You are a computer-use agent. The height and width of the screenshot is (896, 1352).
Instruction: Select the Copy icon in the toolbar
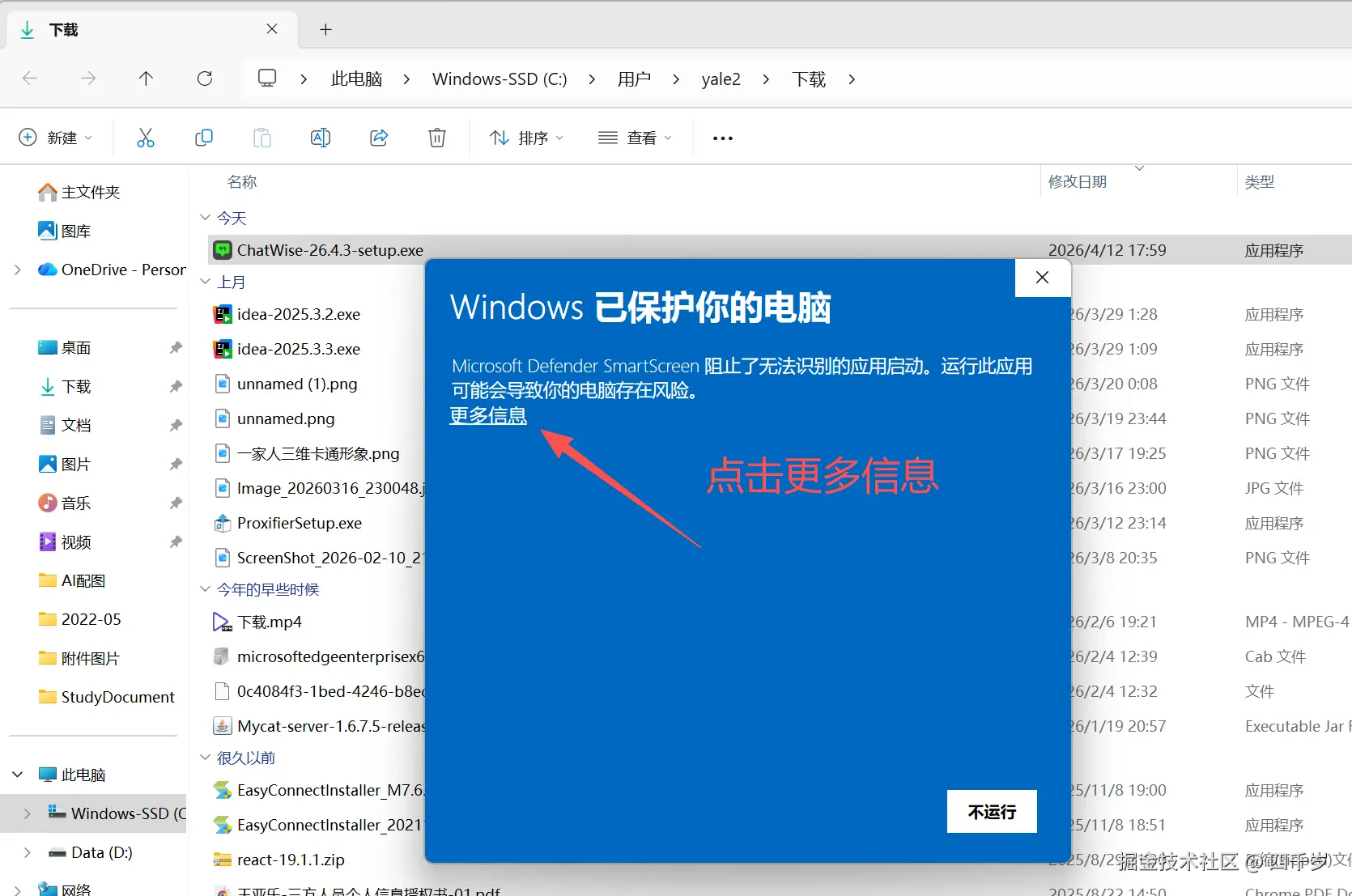pyautogui.click(x=204, y=137)
